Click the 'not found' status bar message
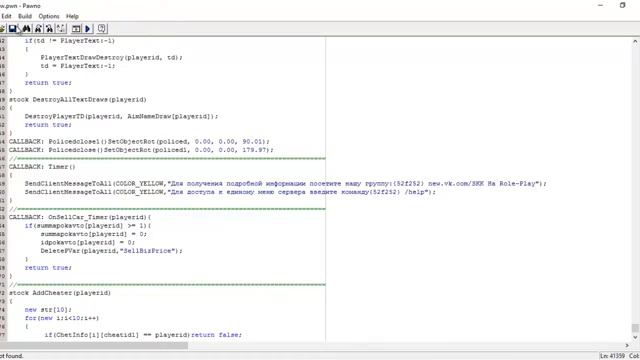Viewport: 640px width, 360px height. 12,356
